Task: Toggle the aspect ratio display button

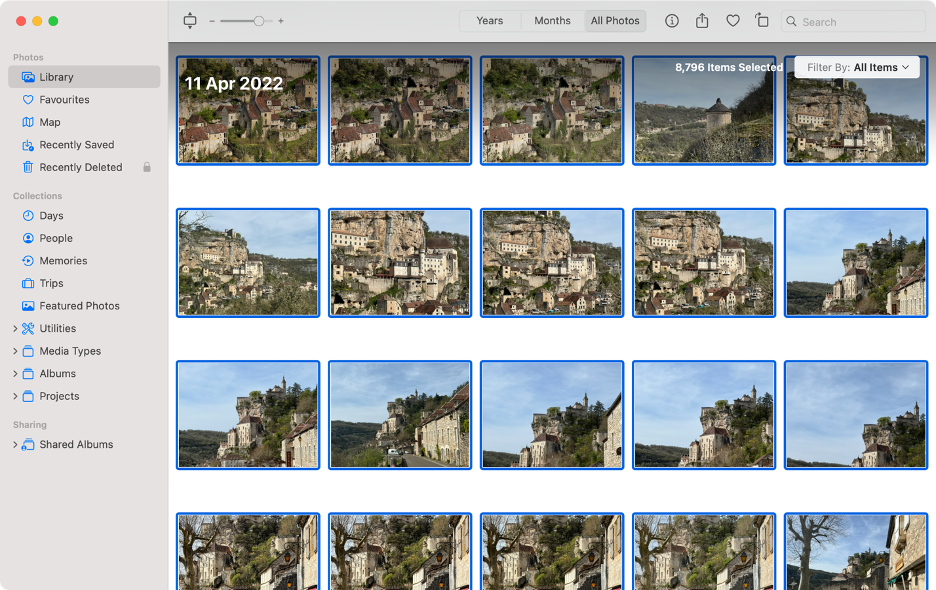Action: (189, 20)
